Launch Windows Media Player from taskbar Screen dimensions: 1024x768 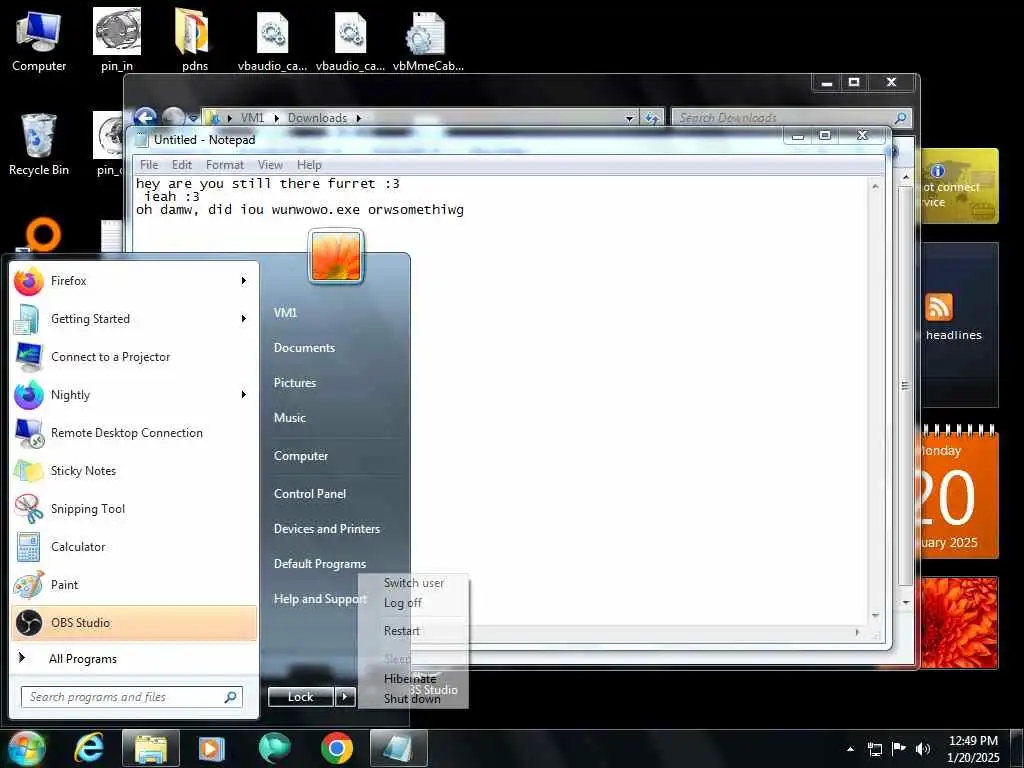[x=211, y=748]
